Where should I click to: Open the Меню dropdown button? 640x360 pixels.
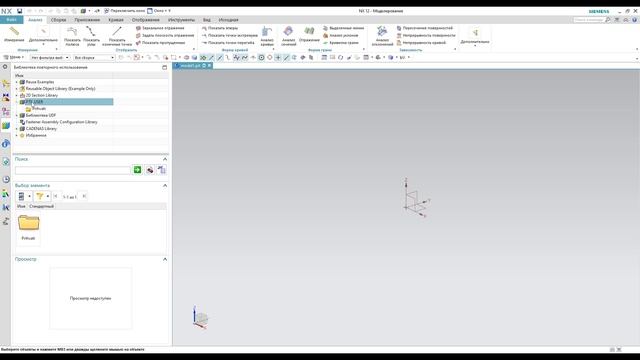pyautogui.click(x=14, y=58)
